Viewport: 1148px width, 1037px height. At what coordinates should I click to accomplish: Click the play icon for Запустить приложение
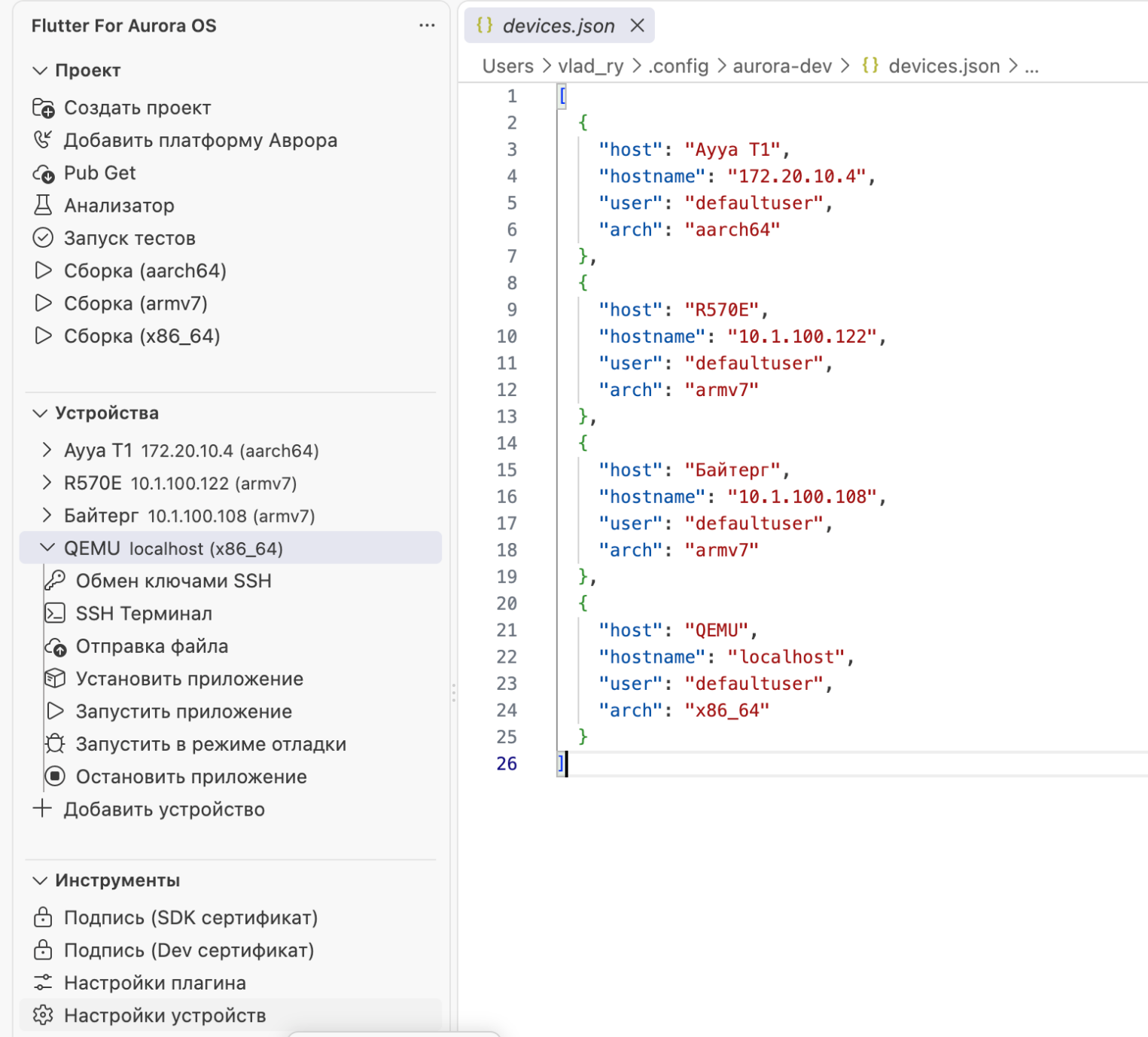point(56,711)
